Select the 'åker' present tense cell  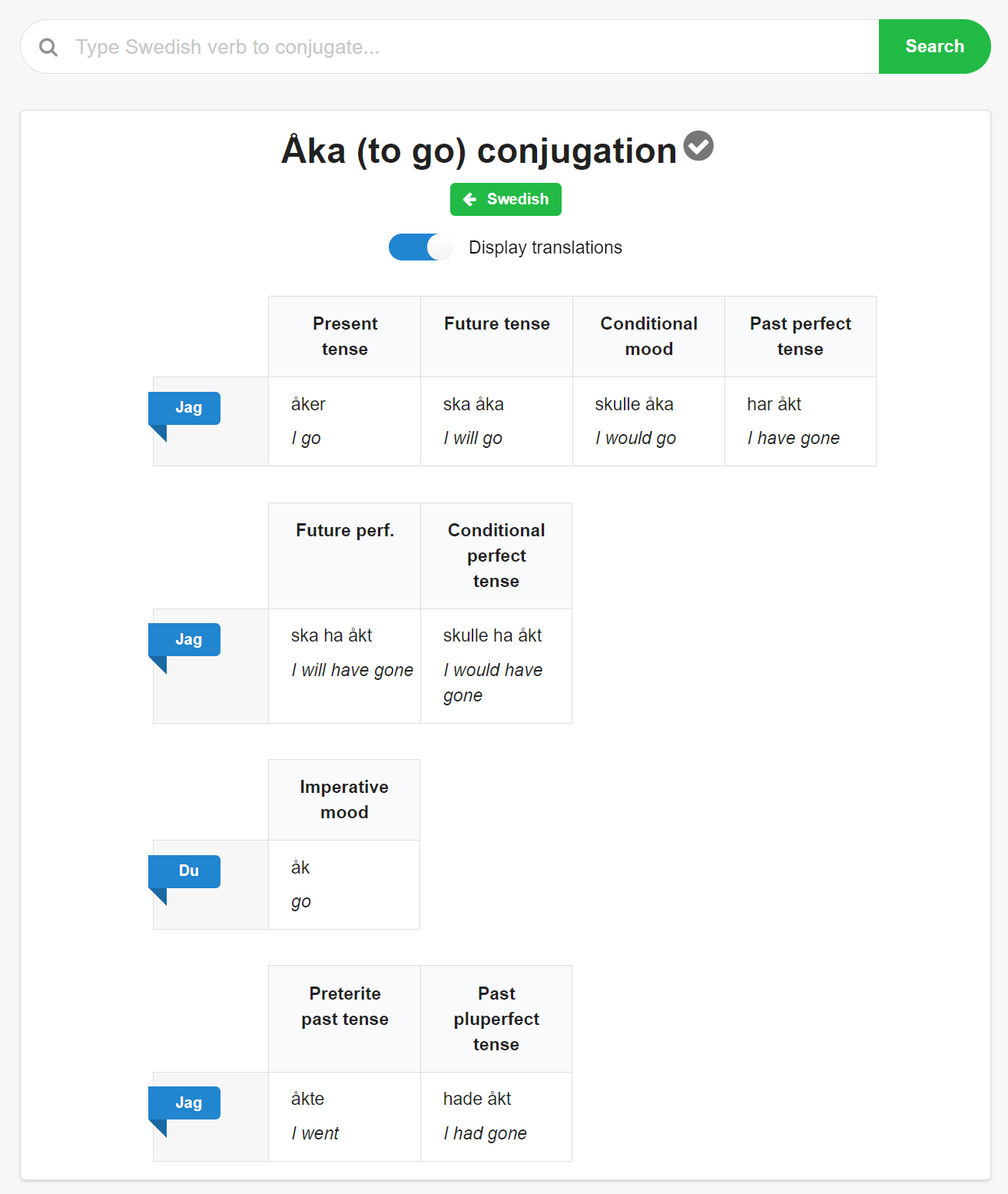pos(345,421)
